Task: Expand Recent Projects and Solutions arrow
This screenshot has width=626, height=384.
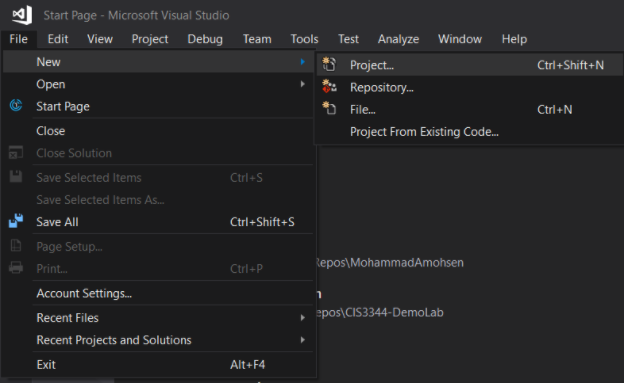Action: pos(303,340)
